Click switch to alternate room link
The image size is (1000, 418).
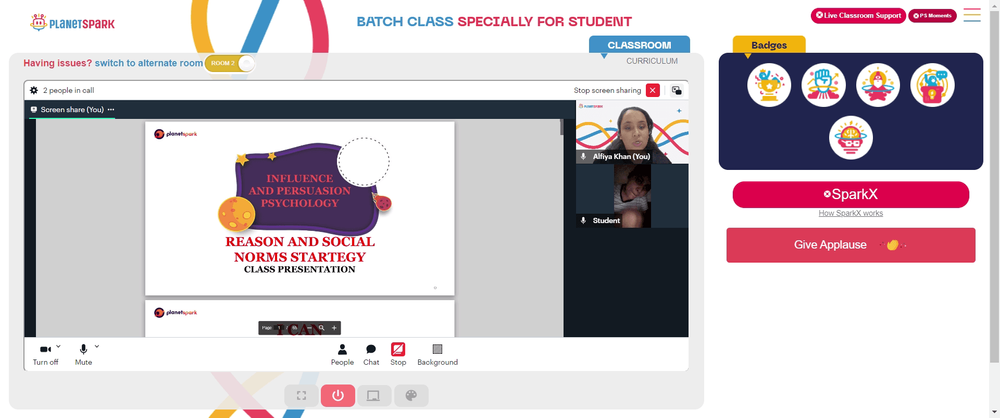pos(149,63)
